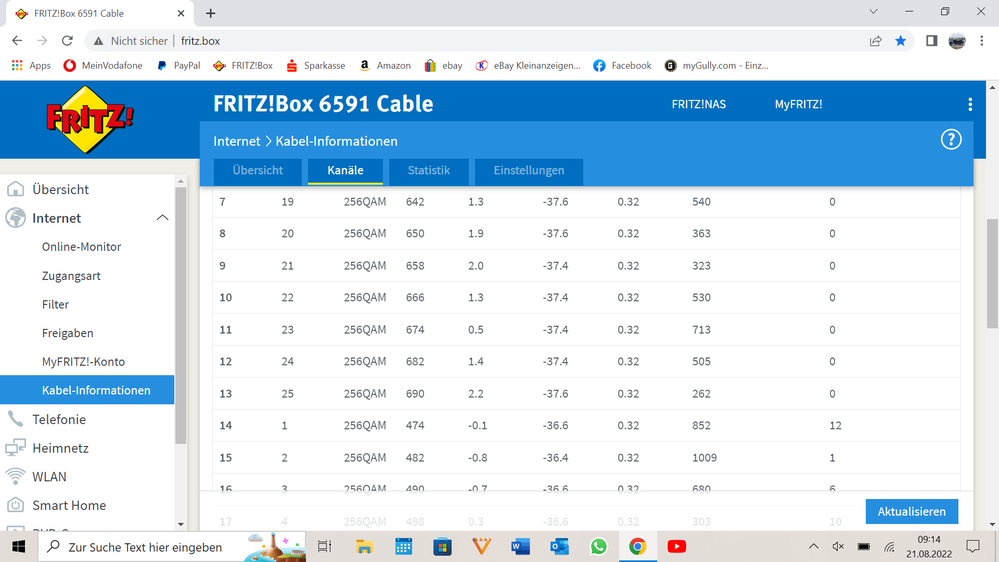Close the FRITZ!Box 6591 Cable tab

click(181, 13)
